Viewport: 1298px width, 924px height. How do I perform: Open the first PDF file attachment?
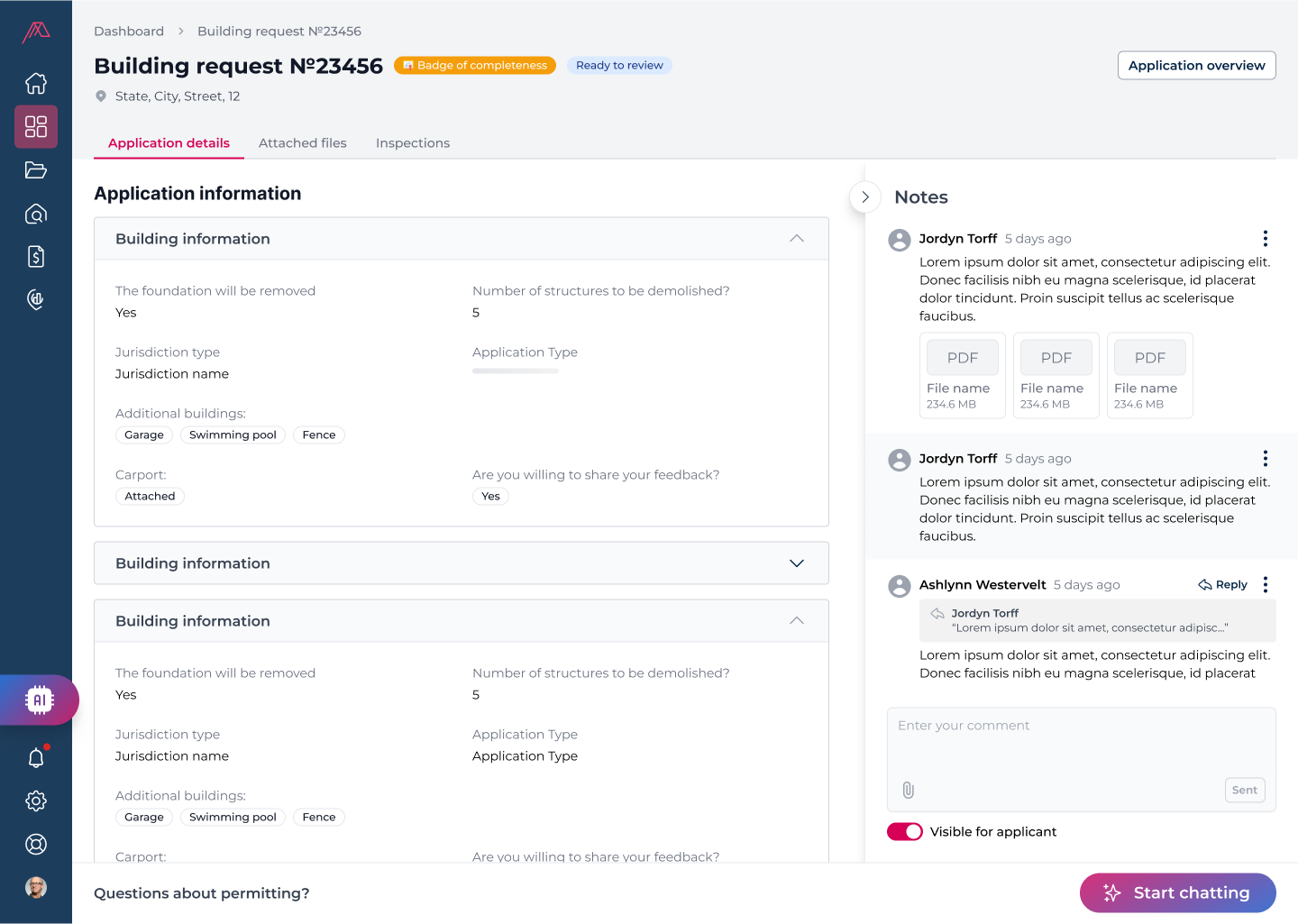tap(963, 375)
